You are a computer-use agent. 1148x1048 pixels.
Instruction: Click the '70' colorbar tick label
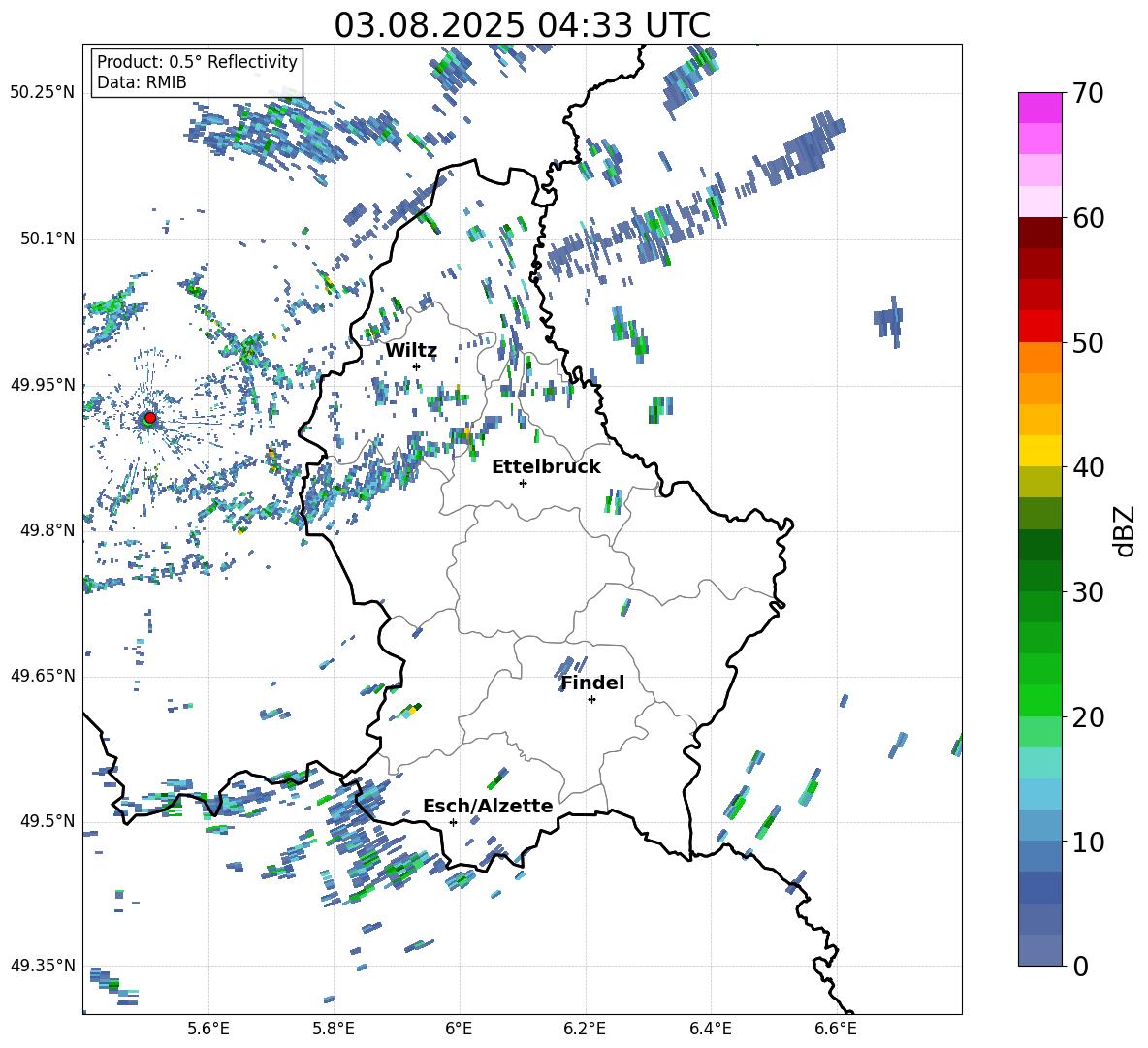[1089, 93]
